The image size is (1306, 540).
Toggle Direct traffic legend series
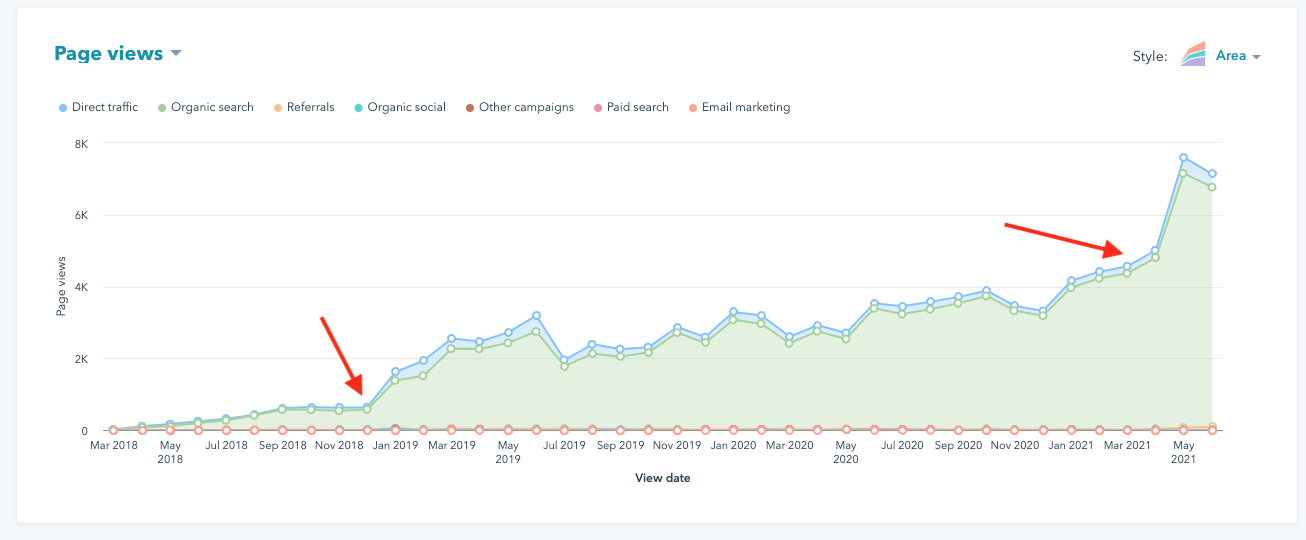(x=104, y=107)
